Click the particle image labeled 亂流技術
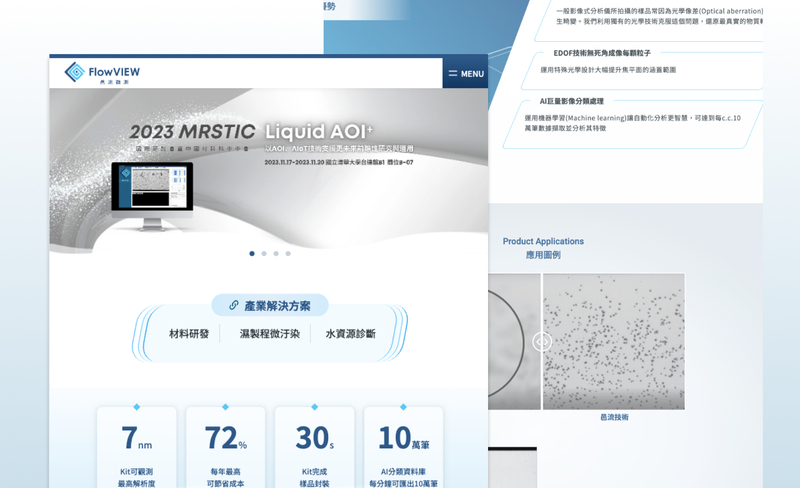This screenshot has width=800, height=488. point(614,341)
